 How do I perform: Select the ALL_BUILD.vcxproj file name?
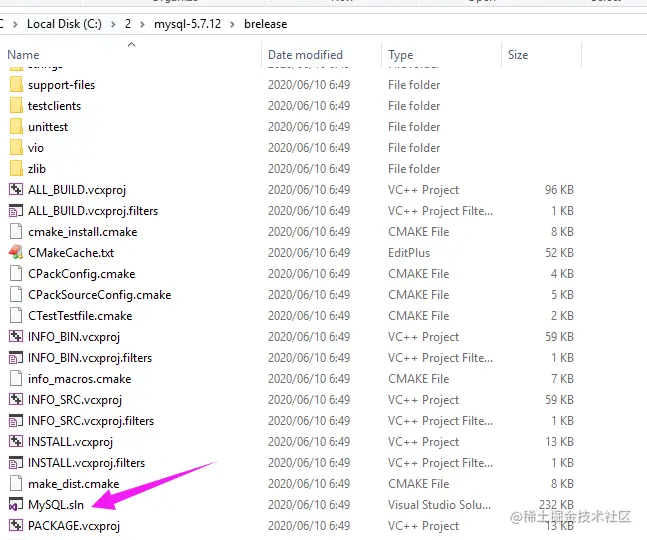point(77,190)
